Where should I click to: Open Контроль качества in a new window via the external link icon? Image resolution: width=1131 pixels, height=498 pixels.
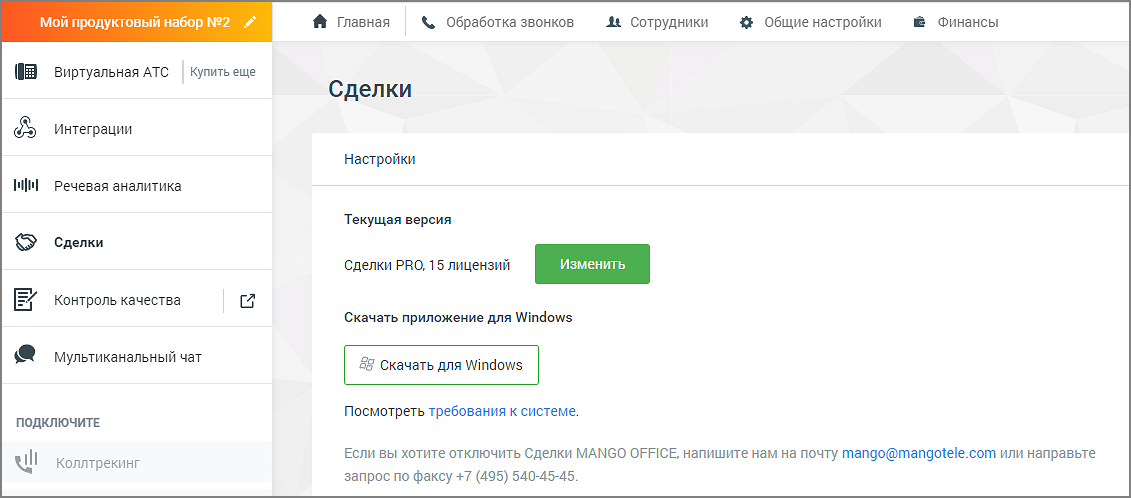[247, 300]
